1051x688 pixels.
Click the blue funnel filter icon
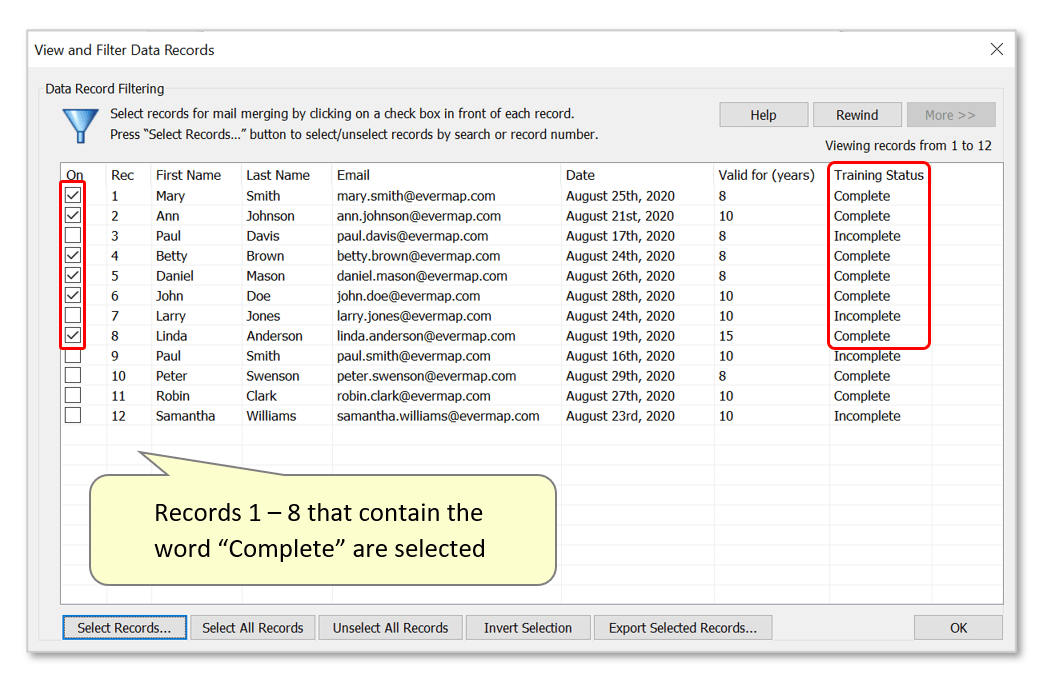point(80,125)
